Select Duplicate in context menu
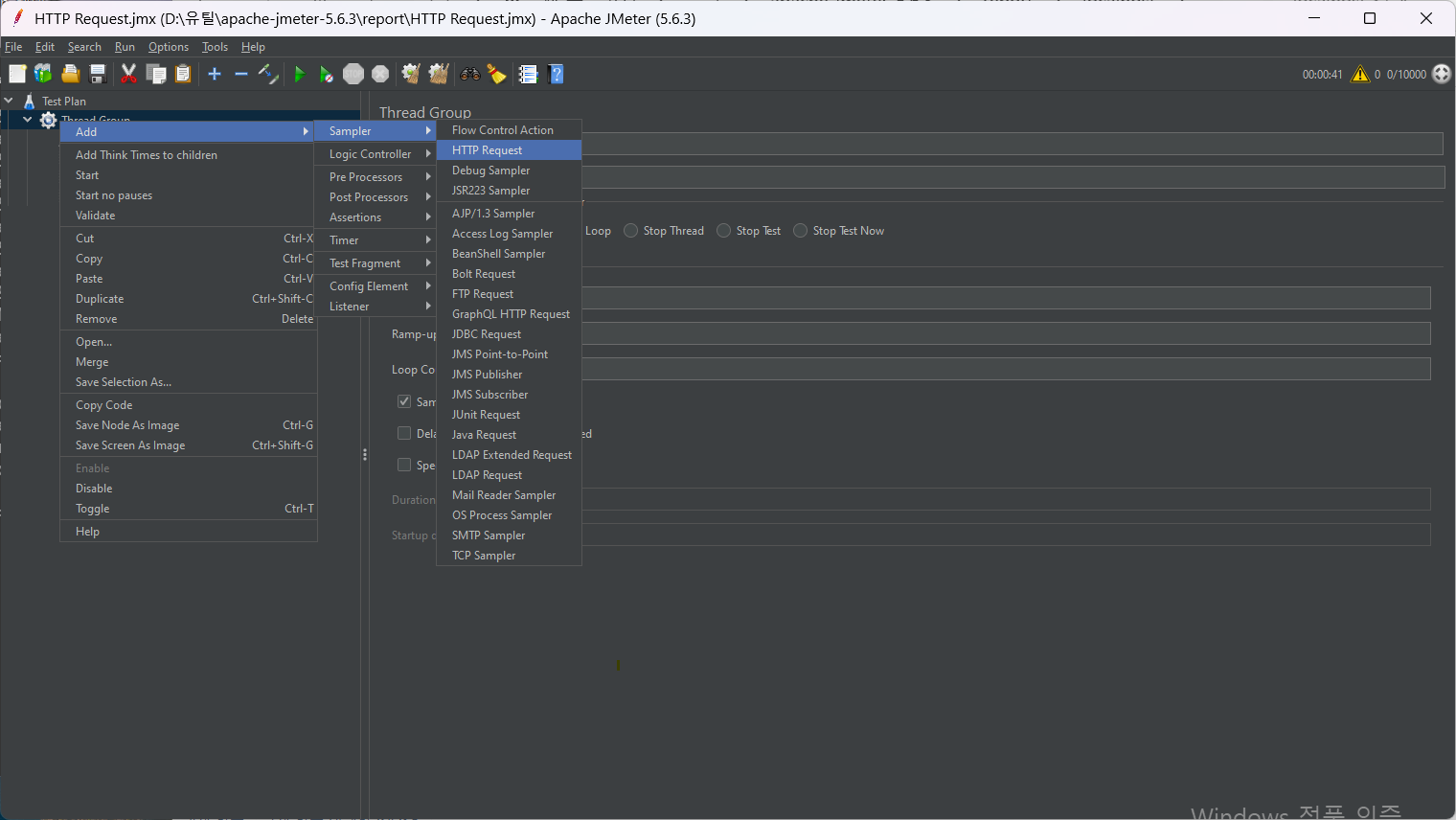 [189, 299]
